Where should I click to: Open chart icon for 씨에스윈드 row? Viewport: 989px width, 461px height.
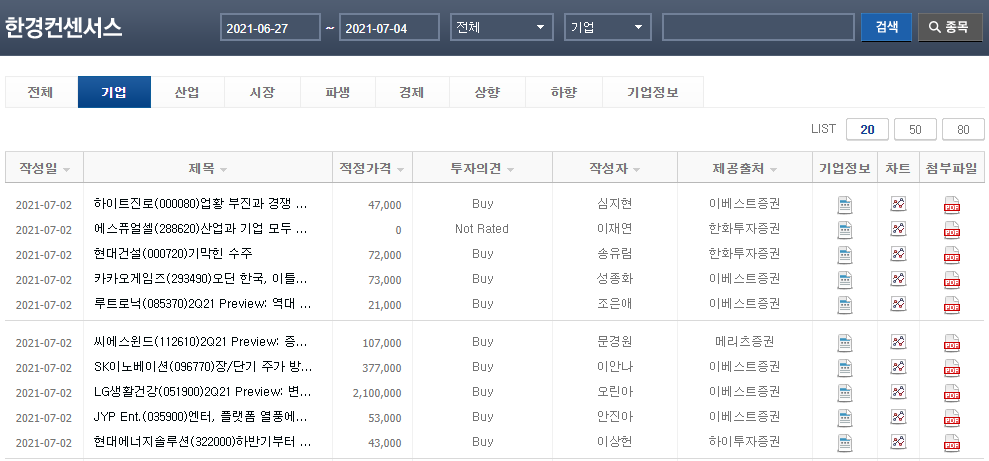click(898, 342)
